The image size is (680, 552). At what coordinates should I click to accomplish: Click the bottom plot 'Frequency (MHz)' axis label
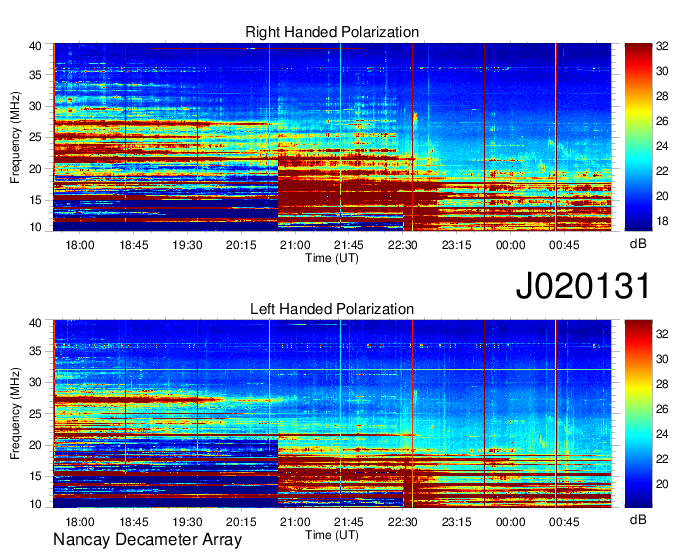pyautogui.click(x=15, y=414)
